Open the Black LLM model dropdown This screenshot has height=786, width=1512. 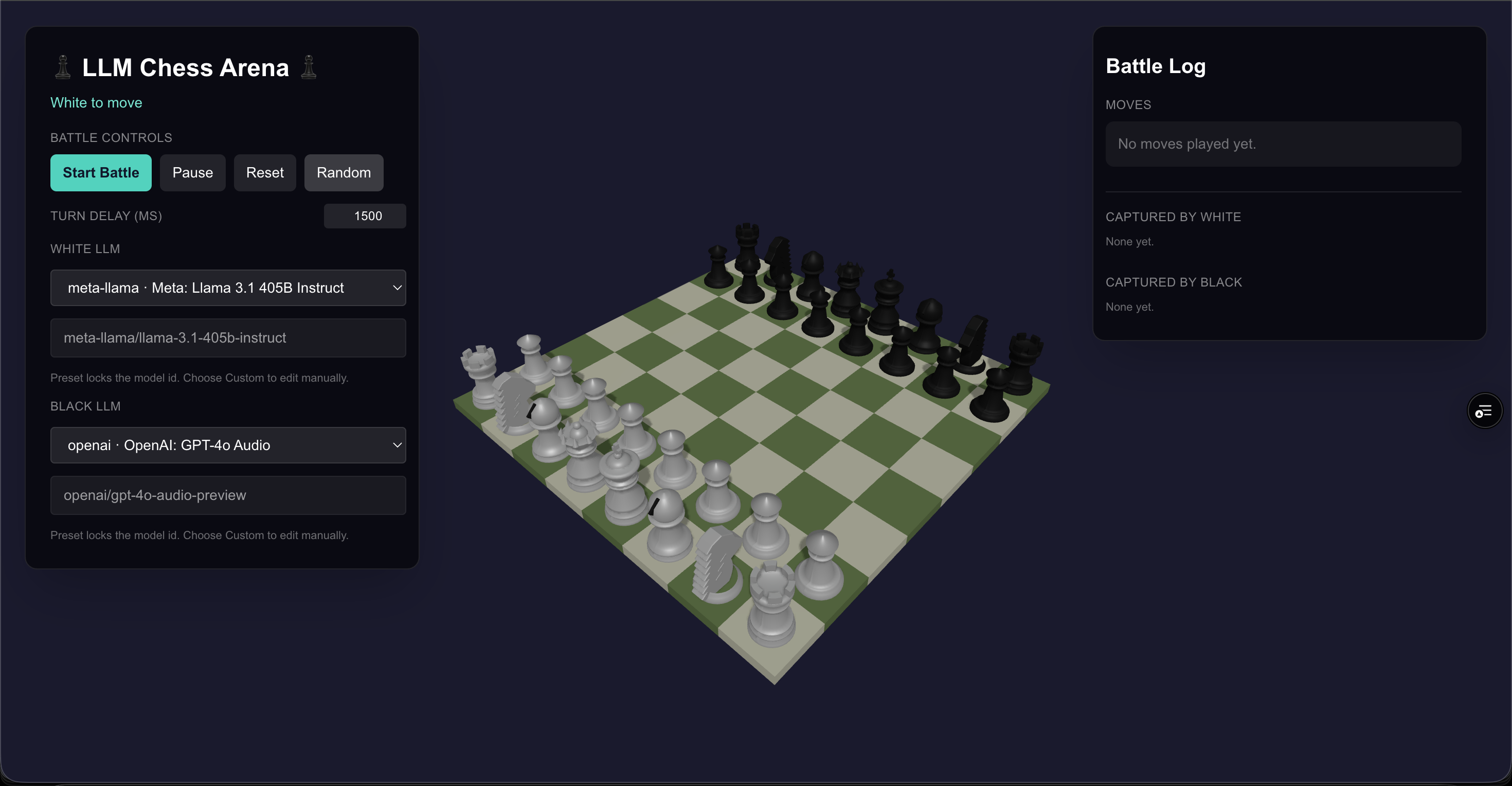tap(228, 445)
